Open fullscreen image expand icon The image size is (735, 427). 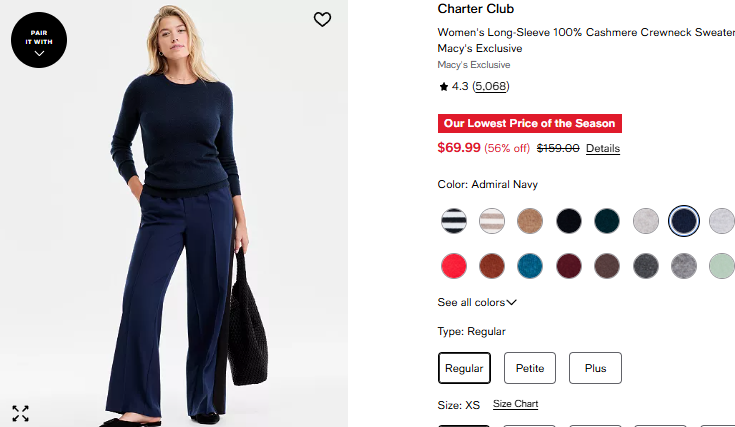click(20, 413)
